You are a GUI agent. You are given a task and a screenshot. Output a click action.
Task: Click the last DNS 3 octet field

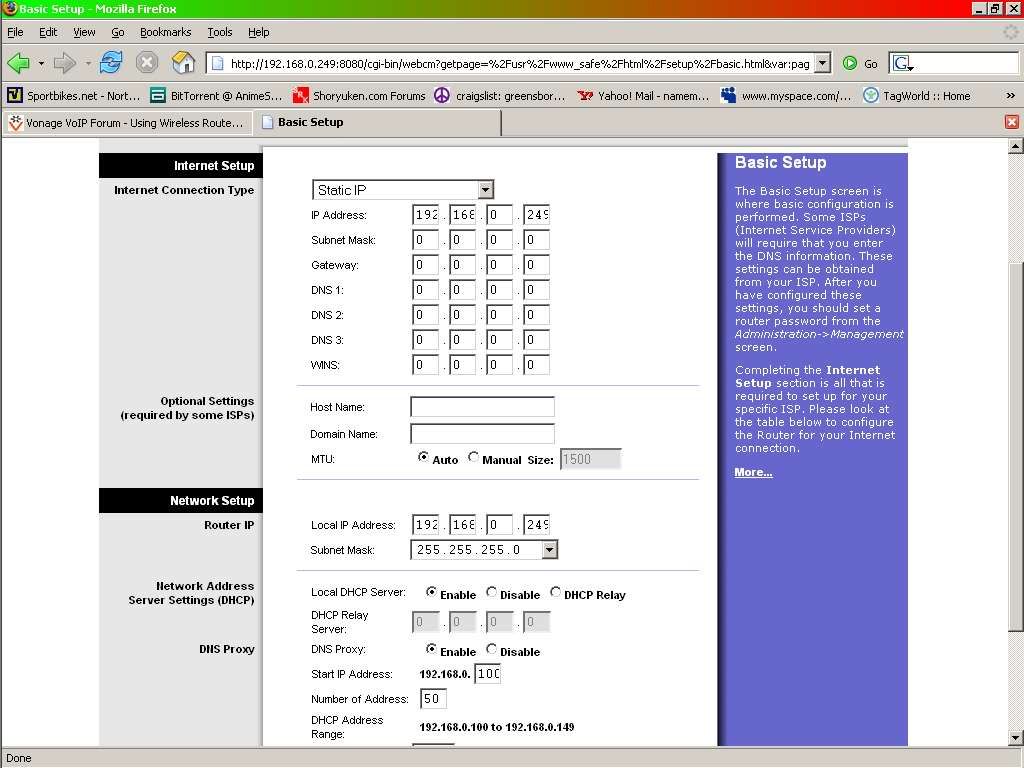tap(536, 340)
